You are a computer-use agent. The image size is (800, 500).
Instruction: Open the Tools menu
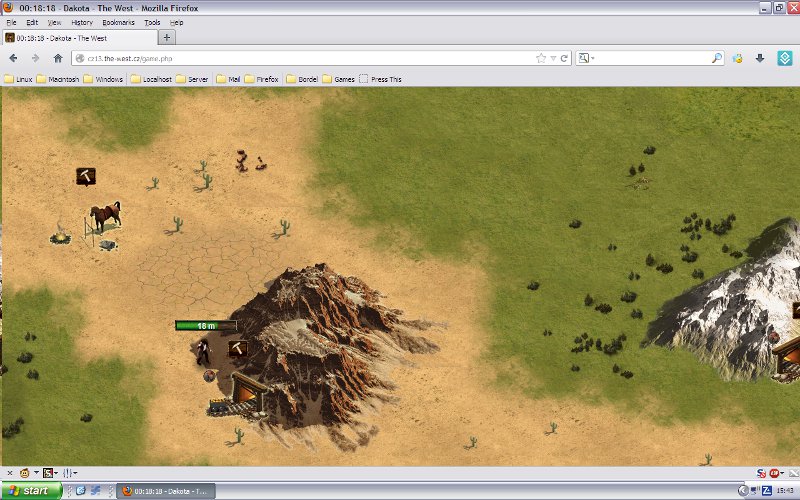click(152, 22)
